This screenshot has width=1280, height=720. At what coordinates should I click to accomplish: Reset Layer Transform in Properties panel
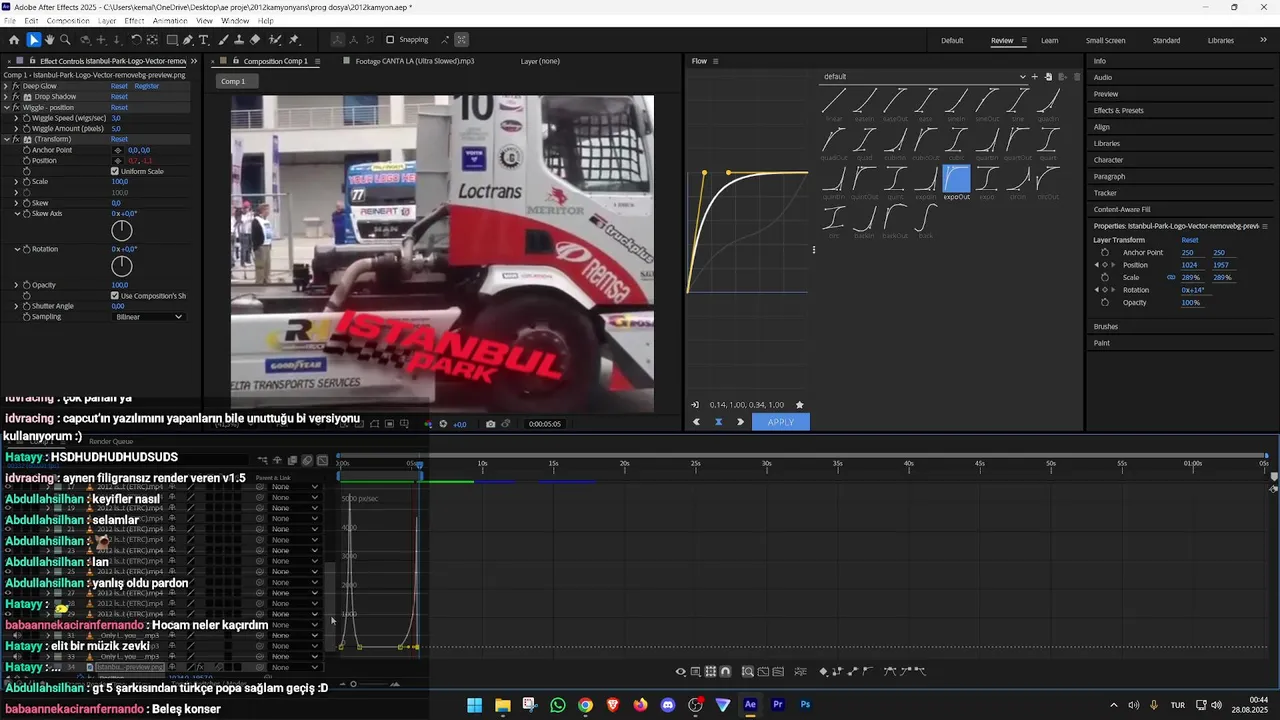tap(1190, 240)
